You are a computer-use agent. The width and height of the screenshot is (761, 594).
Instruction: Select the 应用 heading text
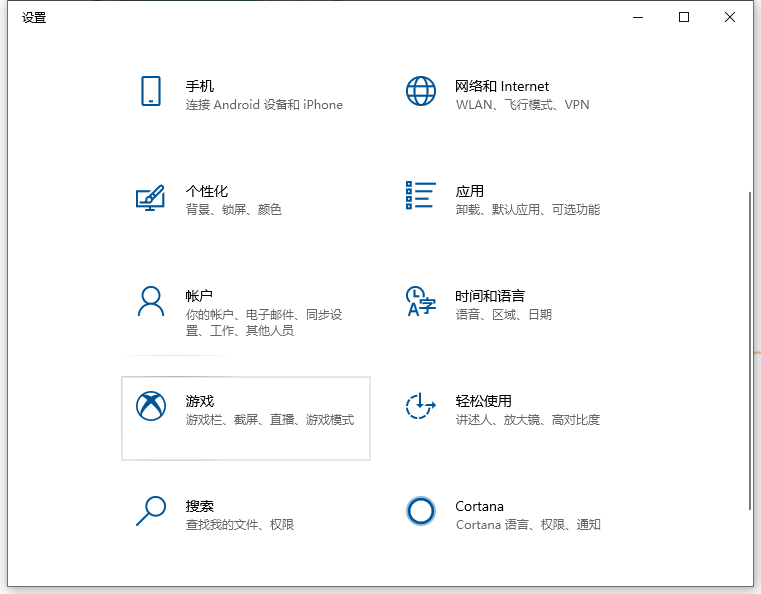(x=470, y=192)
